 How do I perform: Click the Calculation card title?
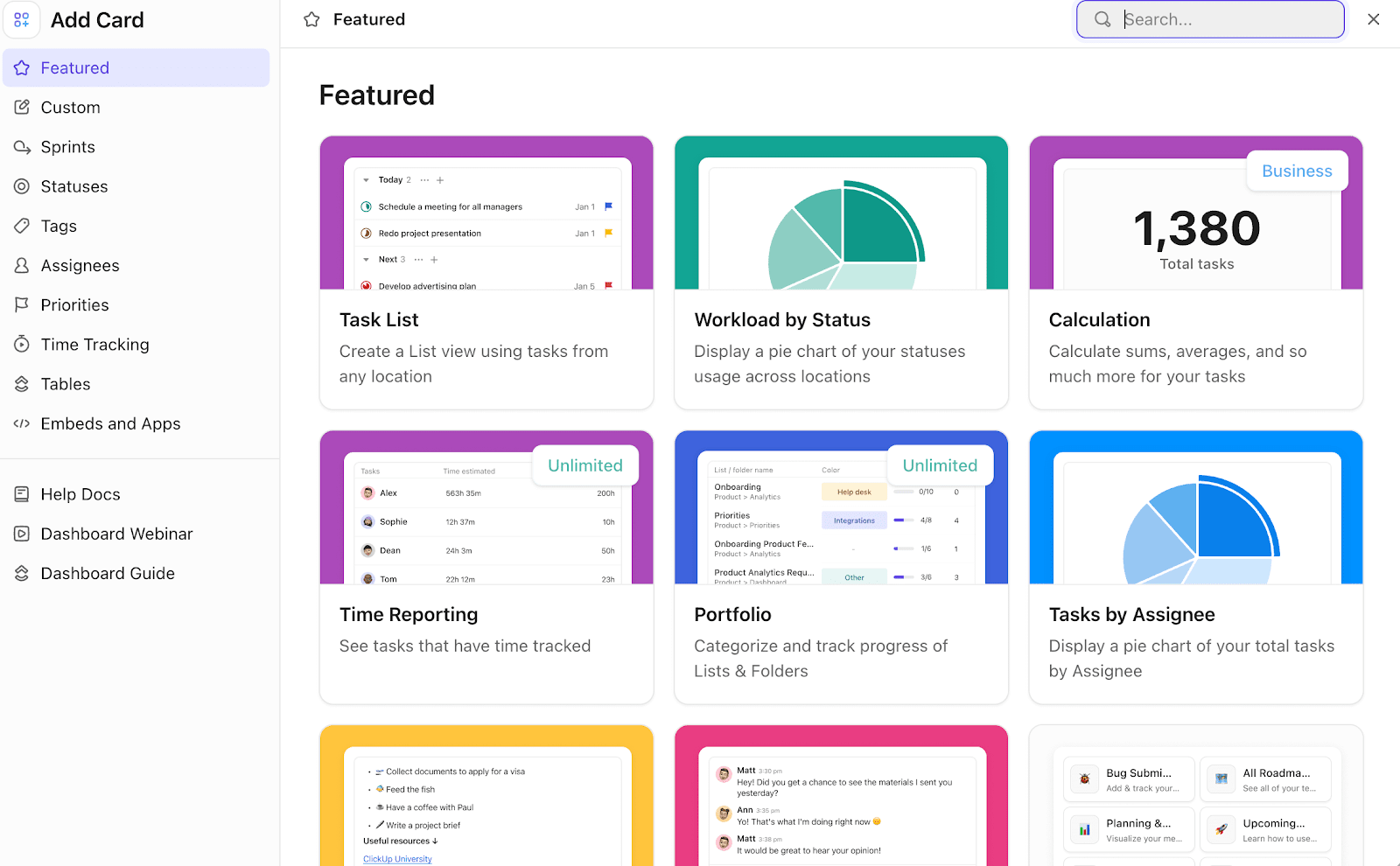[x=1099, y=320]
